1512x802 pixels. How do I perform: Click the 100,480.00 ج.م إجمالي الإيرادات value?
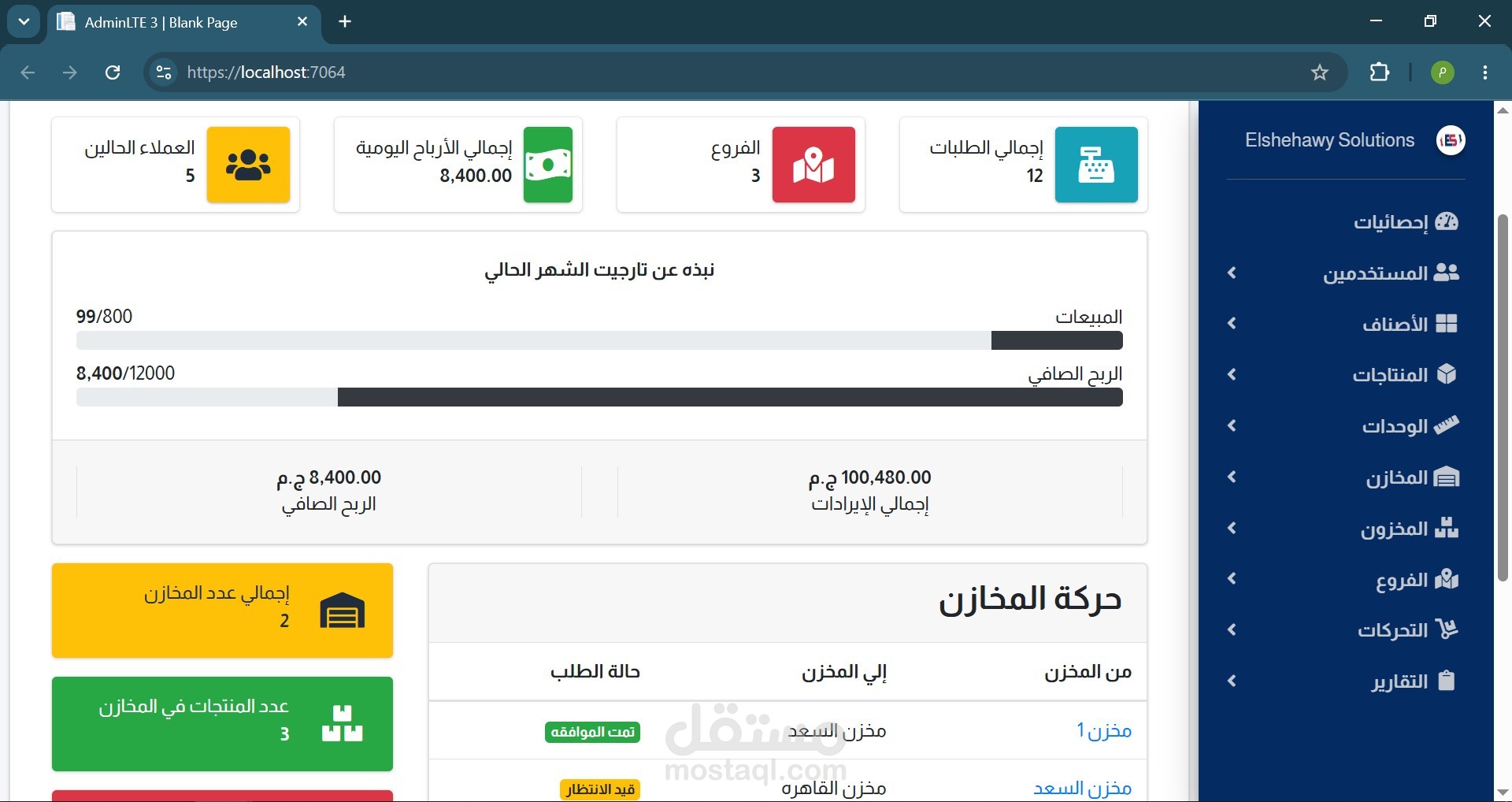click(870, 477)
